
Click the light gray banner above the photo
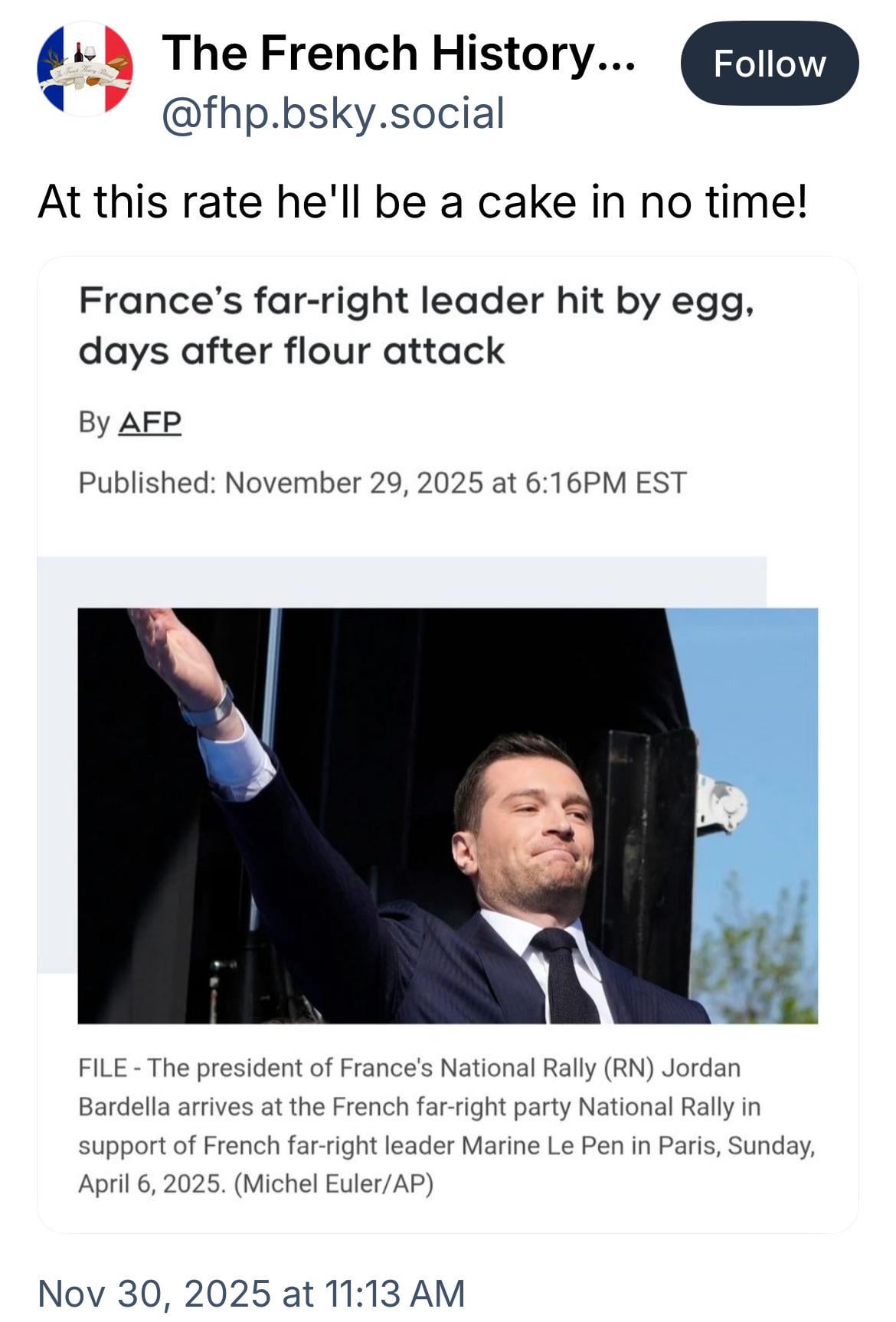point(398,581)
